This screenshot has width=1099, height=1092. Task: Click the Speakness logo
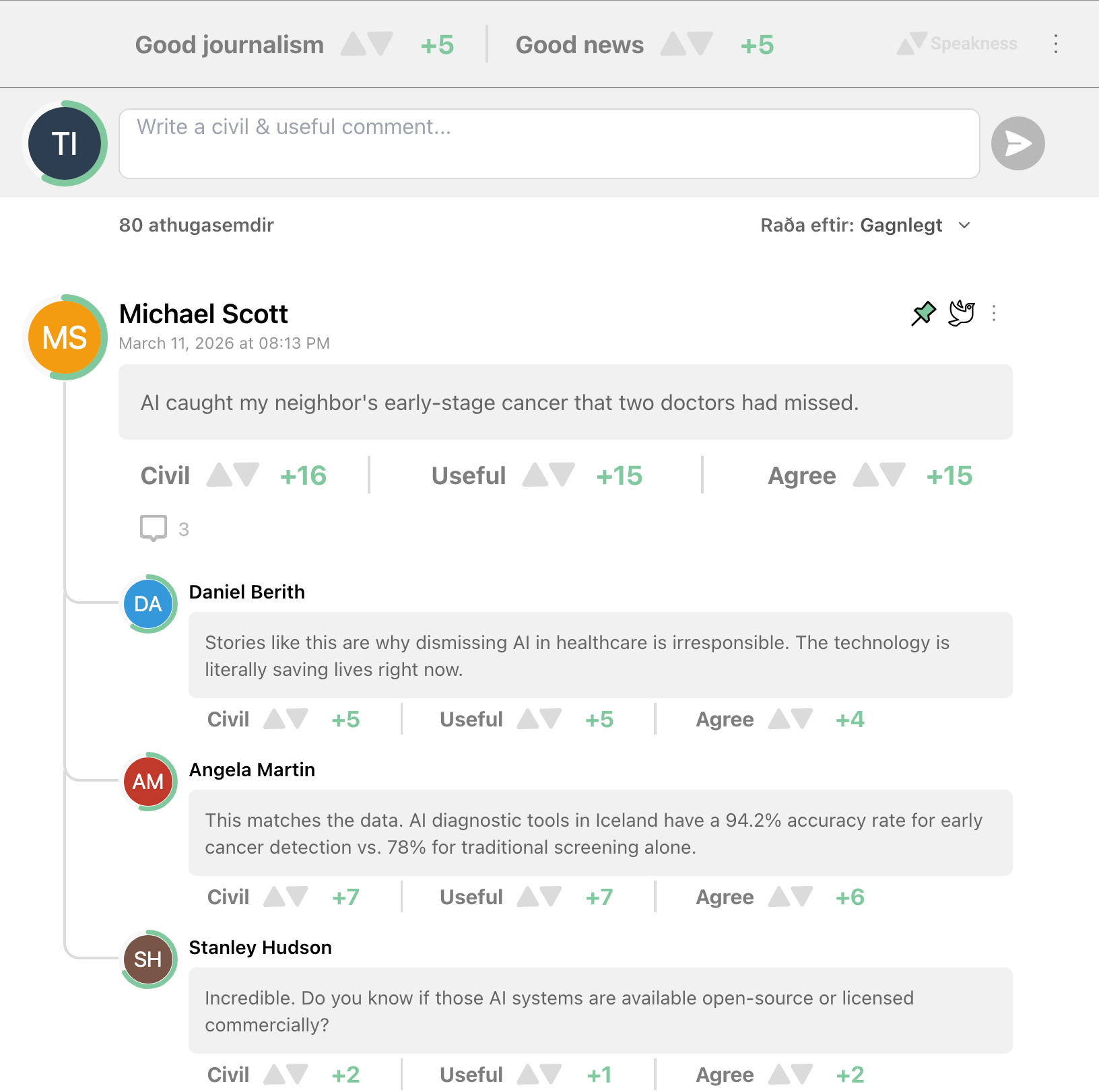pos(957,44)
